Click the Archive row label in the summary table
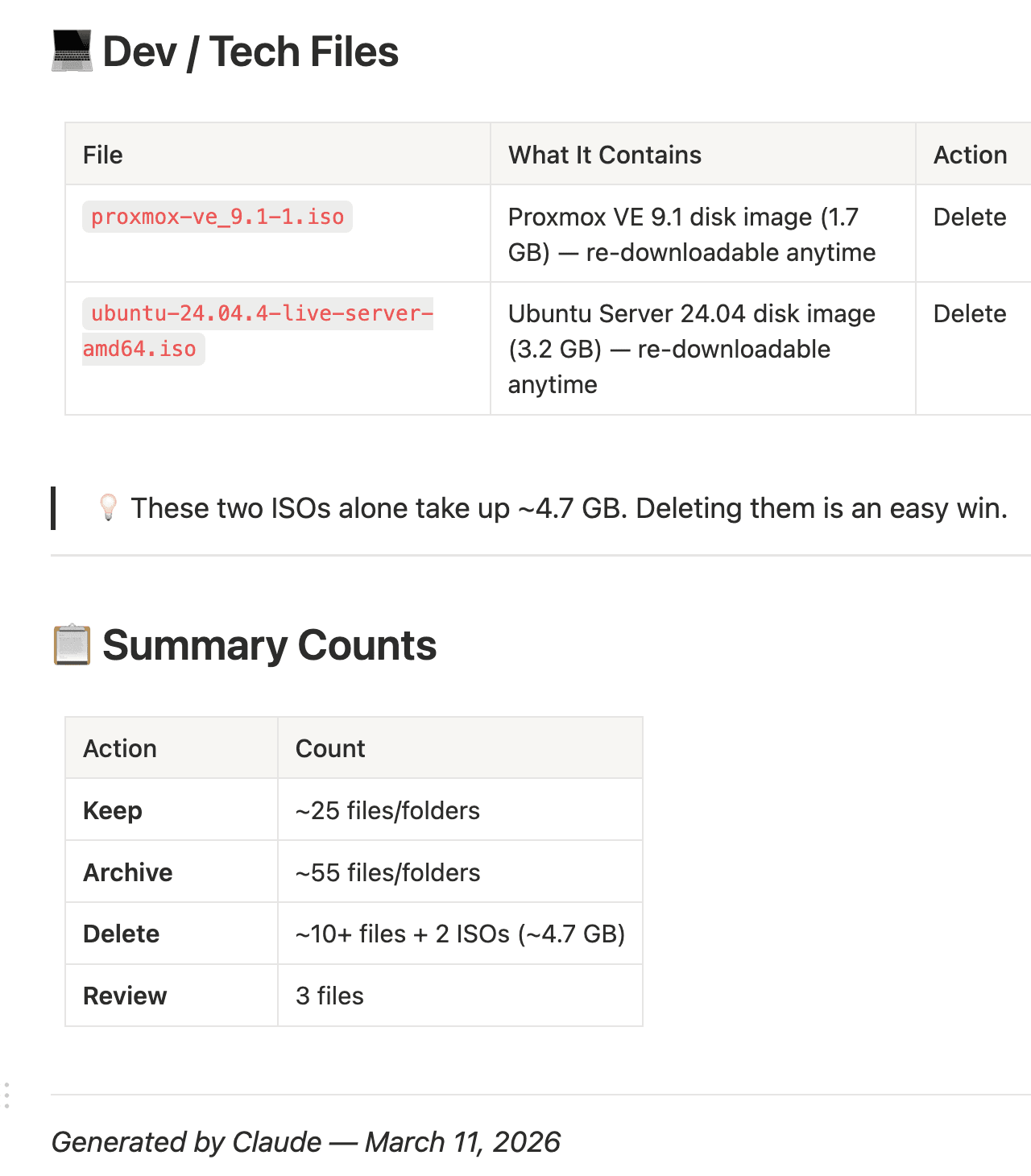The height and width of the screenshot is (1176, 1031). (128, 872)
